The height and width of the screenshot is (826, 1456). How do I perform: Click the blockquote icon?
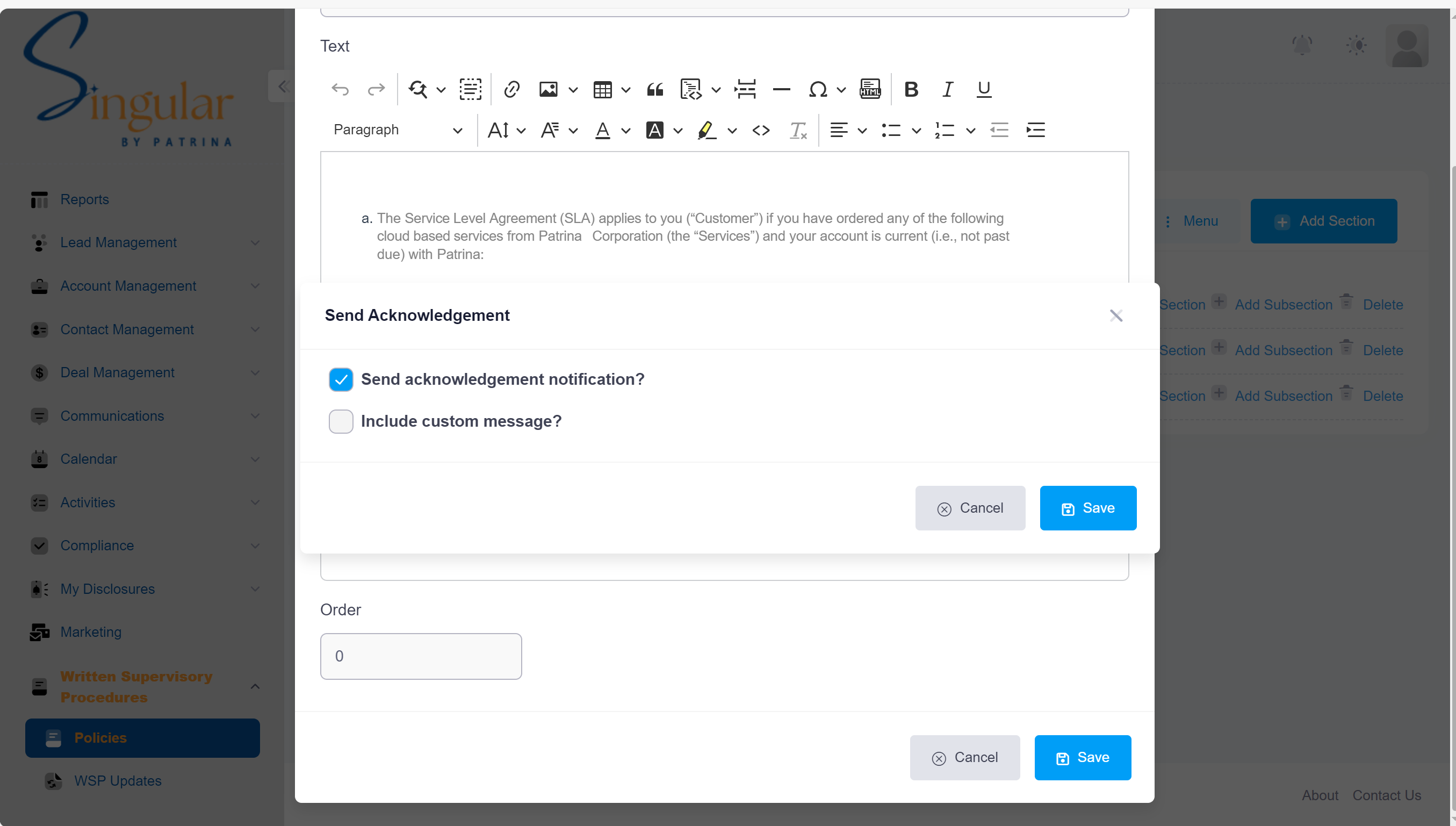[655, 89]
